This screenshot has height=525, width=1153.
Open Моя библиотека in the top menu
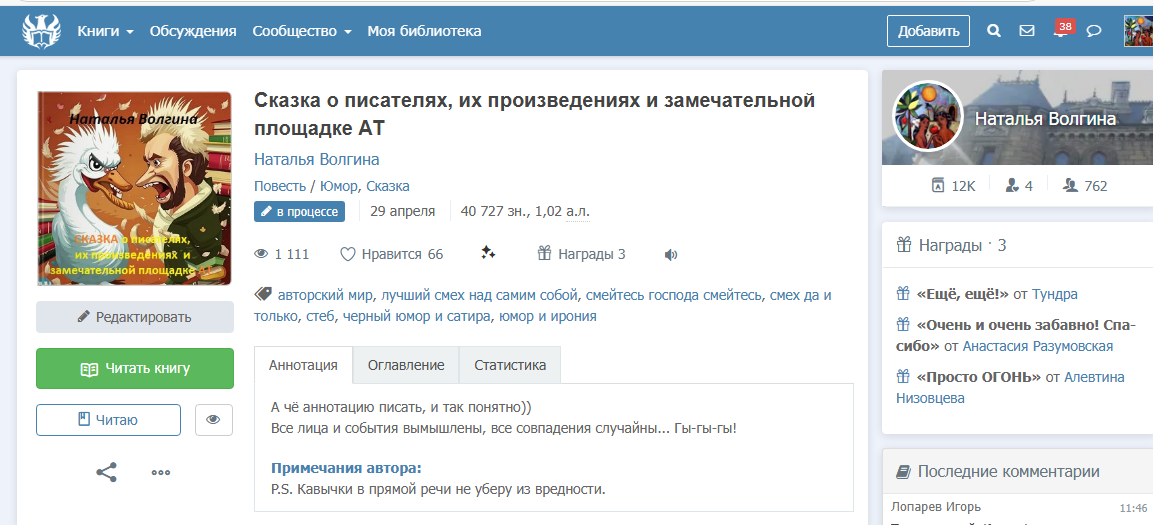[x=424, y=31]
